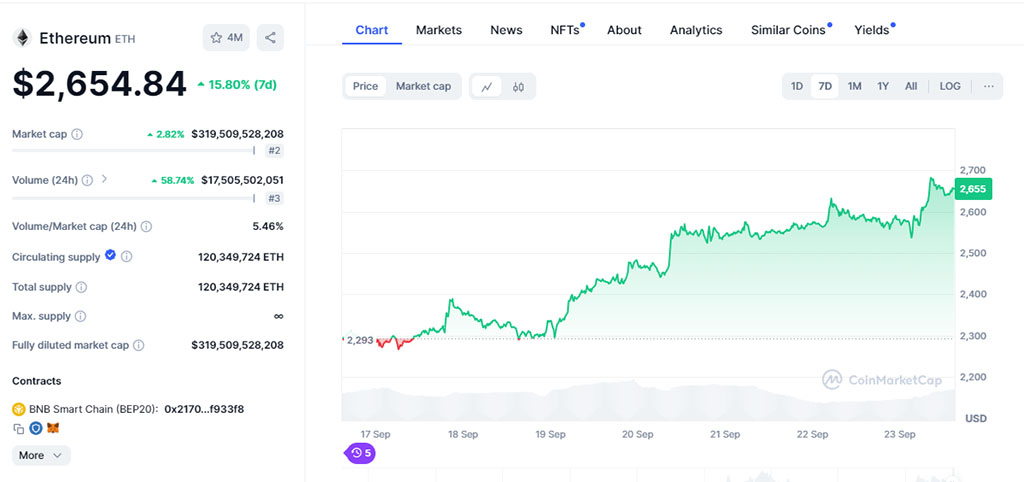The image size is (1024, 482).
Task: Click the purple history events badge
Action: pos(360,453)
